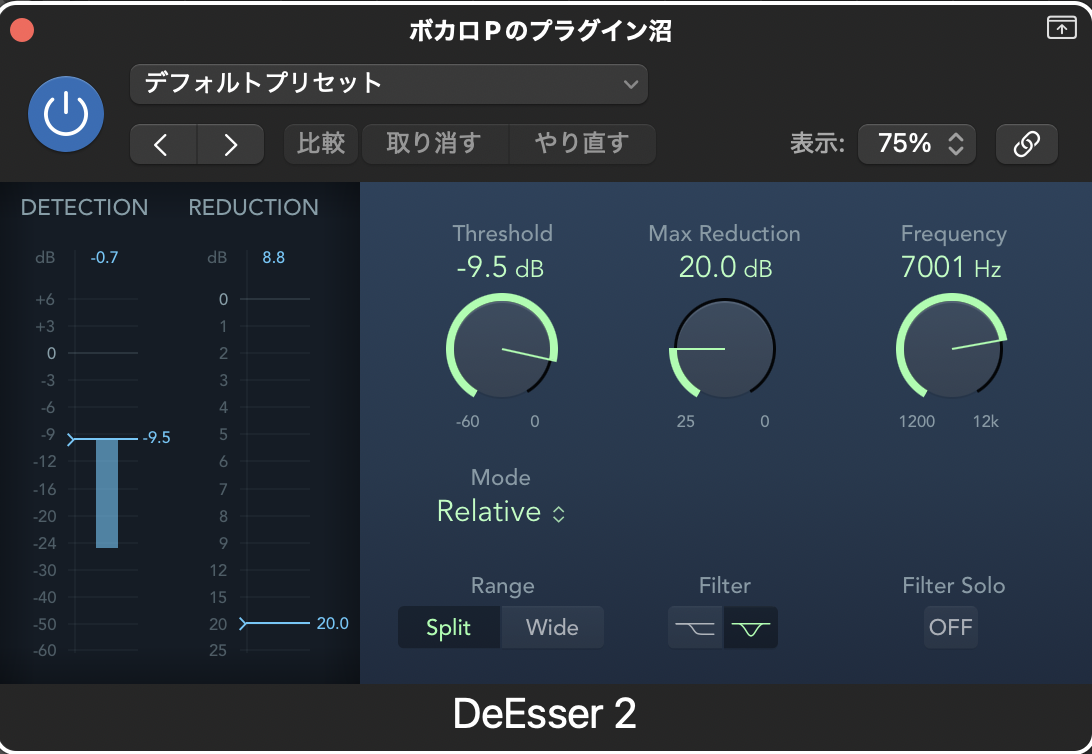
Task: Click the Threshold label
Action: pyautogui.click(x=502, y=233)
